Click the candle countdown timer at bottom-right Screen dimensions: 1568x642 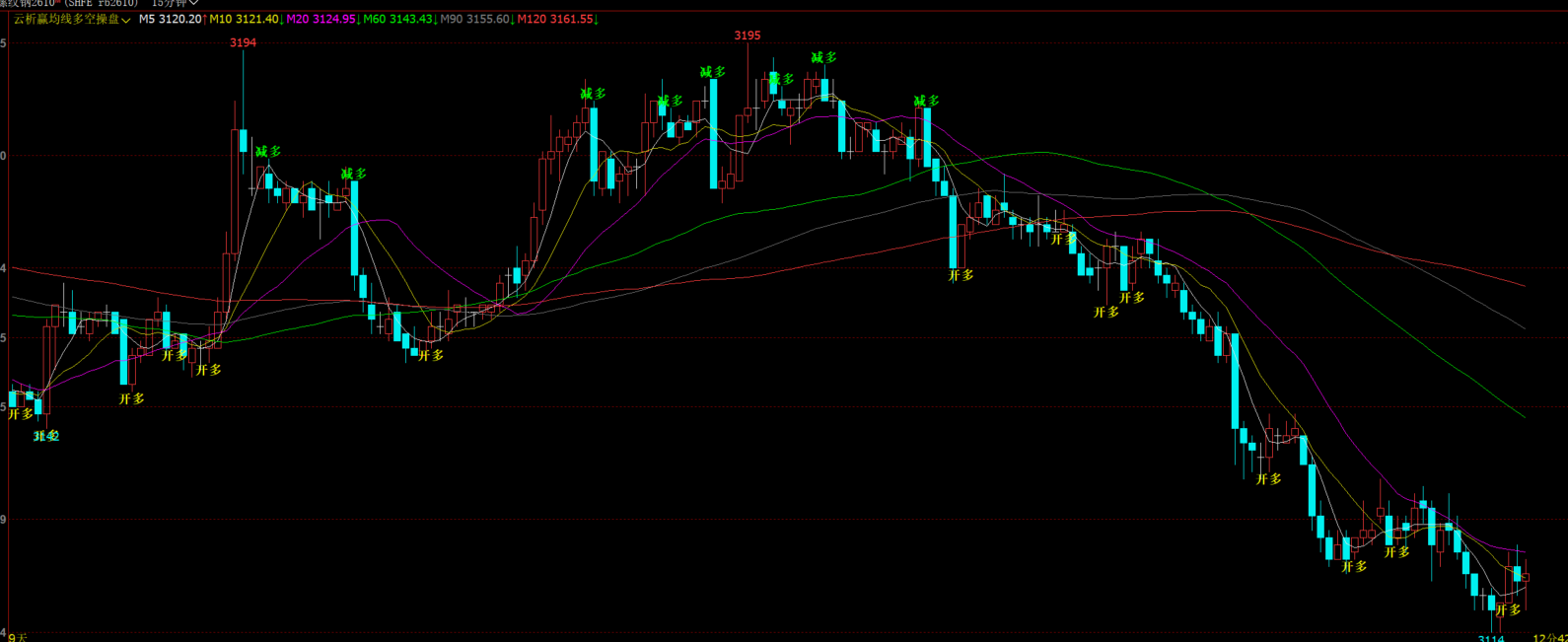tap(1550, 637)
